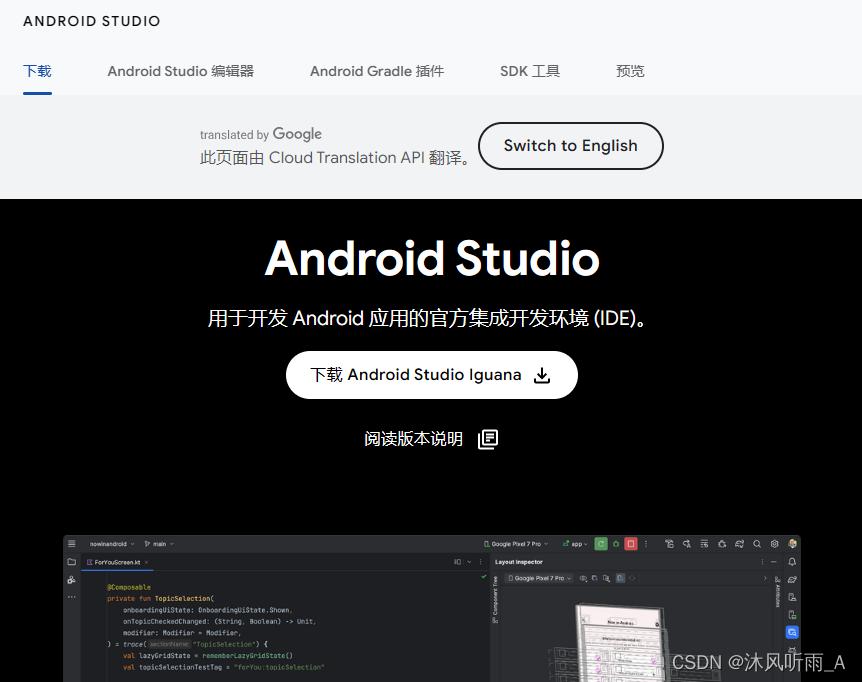This screenshot has height=682, width=862.
Task: Open the 预览 tab
Action: (x=630, y=71)
